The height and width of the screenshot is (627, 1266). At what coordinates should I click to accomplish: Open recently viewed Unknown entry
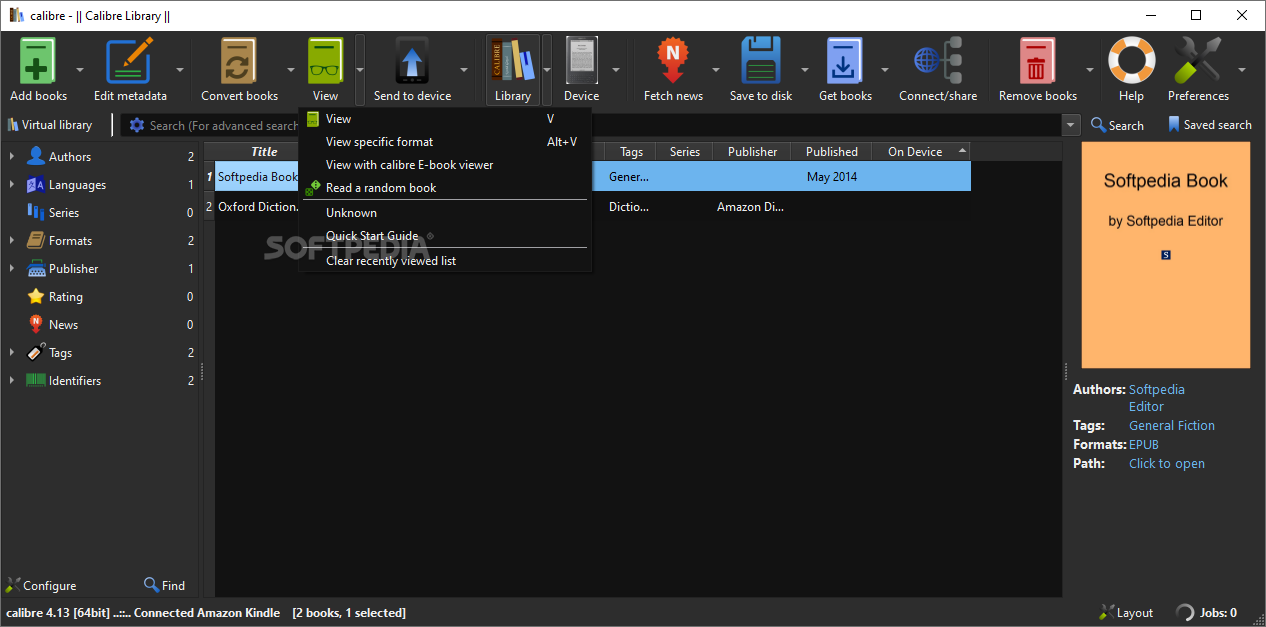click(446, 213)
